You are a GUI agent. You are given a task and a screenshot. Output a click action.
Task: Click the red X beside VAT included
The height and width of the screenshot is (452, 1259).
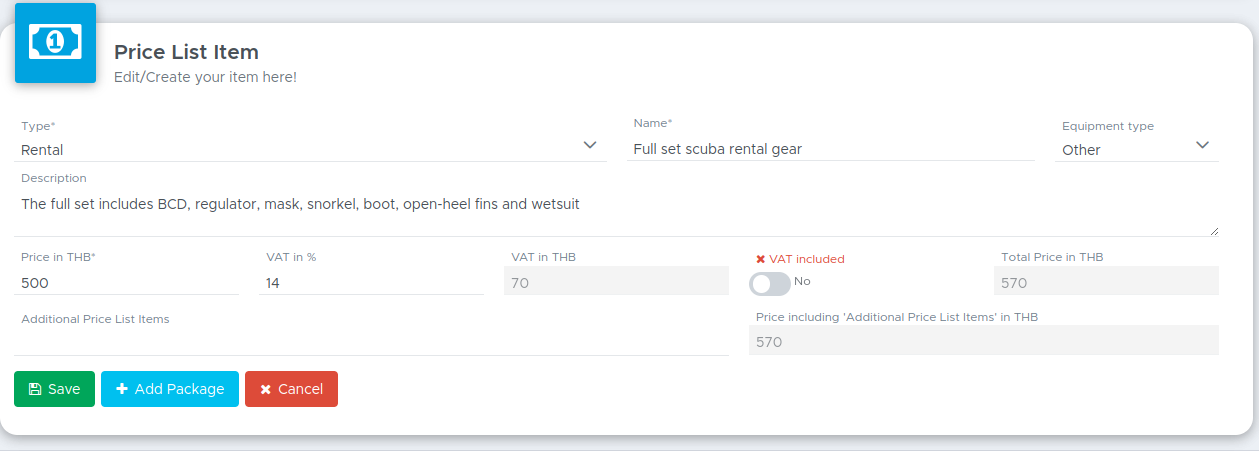760,259
